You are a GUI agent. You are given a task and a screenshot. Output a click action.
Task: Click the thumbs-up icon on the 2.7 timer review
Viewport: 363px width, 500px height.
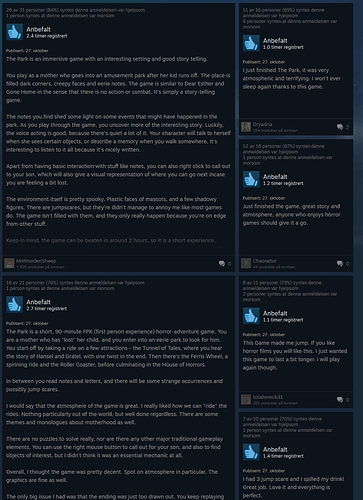(15, 304)
